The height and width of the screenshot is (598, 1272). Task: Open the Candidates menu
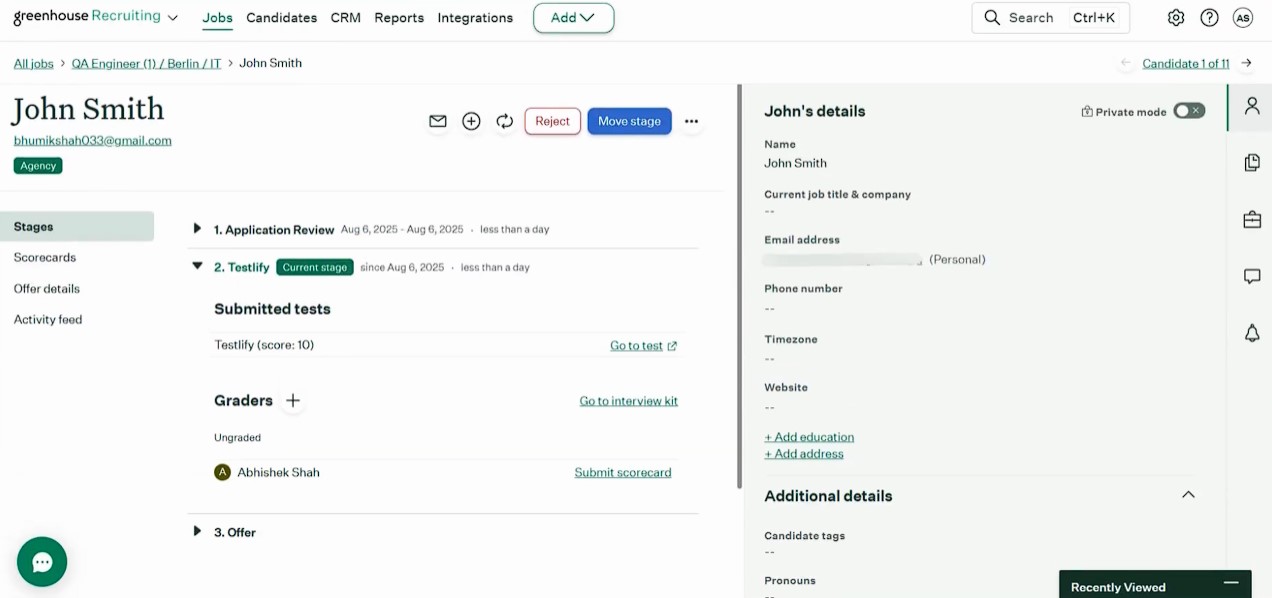tap(281, 18)
